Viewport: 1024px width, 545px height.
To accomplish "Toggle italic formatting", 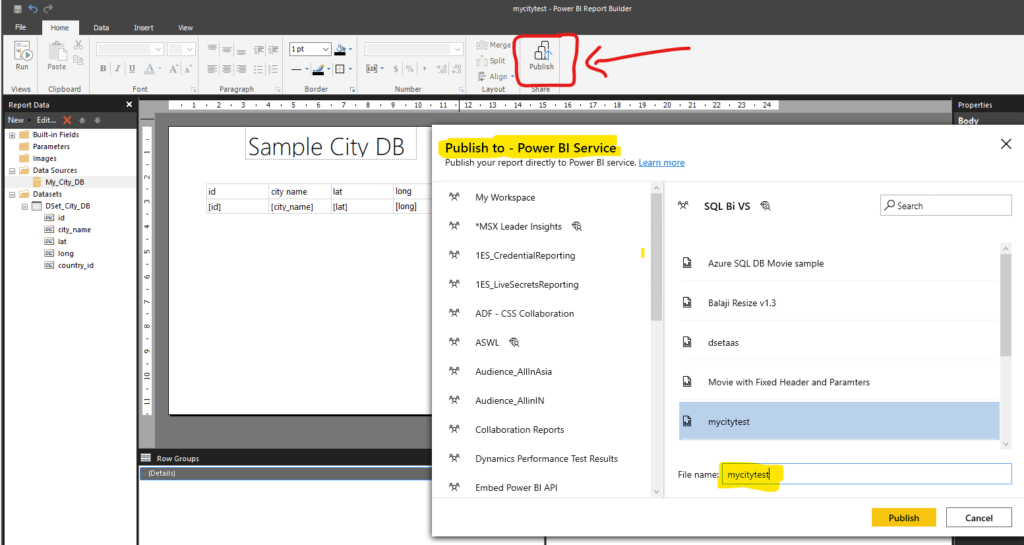I will [x=118, y=69].
